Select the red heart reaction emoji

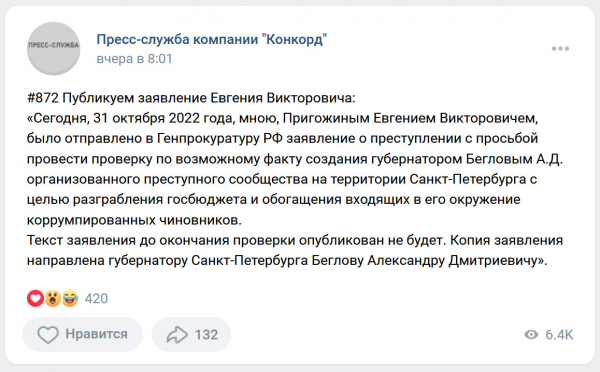point(35,298)
